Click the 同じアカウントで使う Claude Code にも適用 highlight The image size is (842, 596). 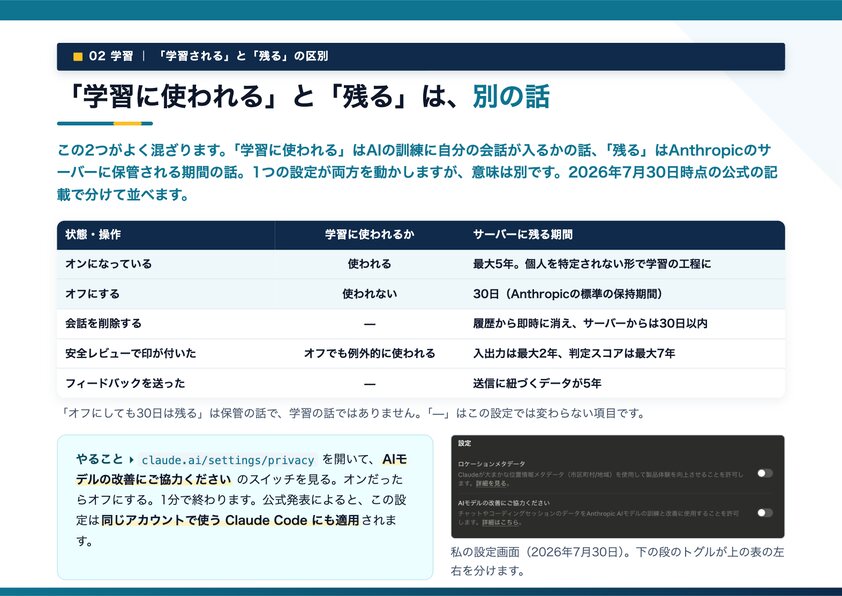pyautogui.click(x=230, y=521)
